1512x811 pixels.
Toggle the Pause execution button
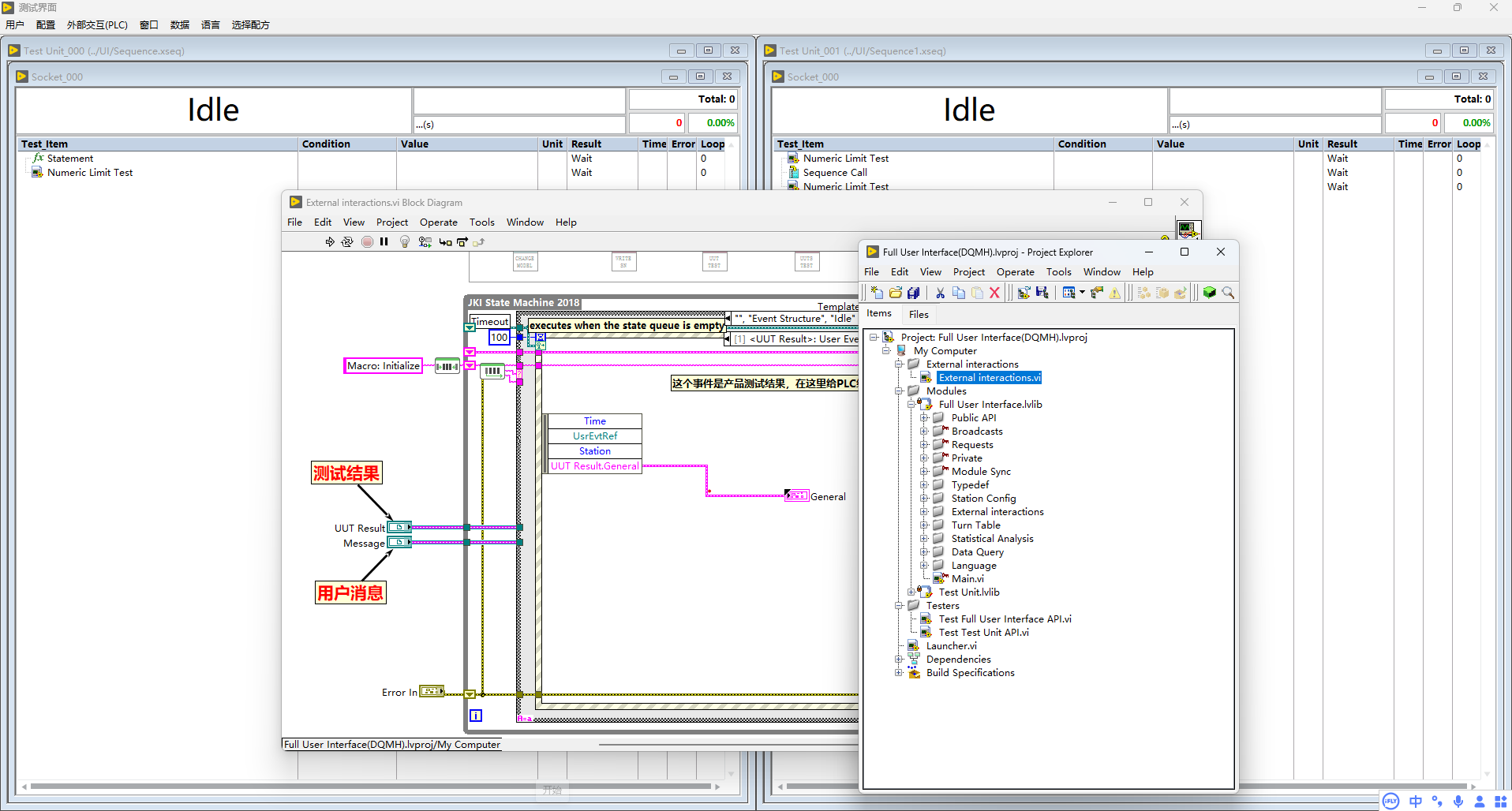(x=384, y=242)
